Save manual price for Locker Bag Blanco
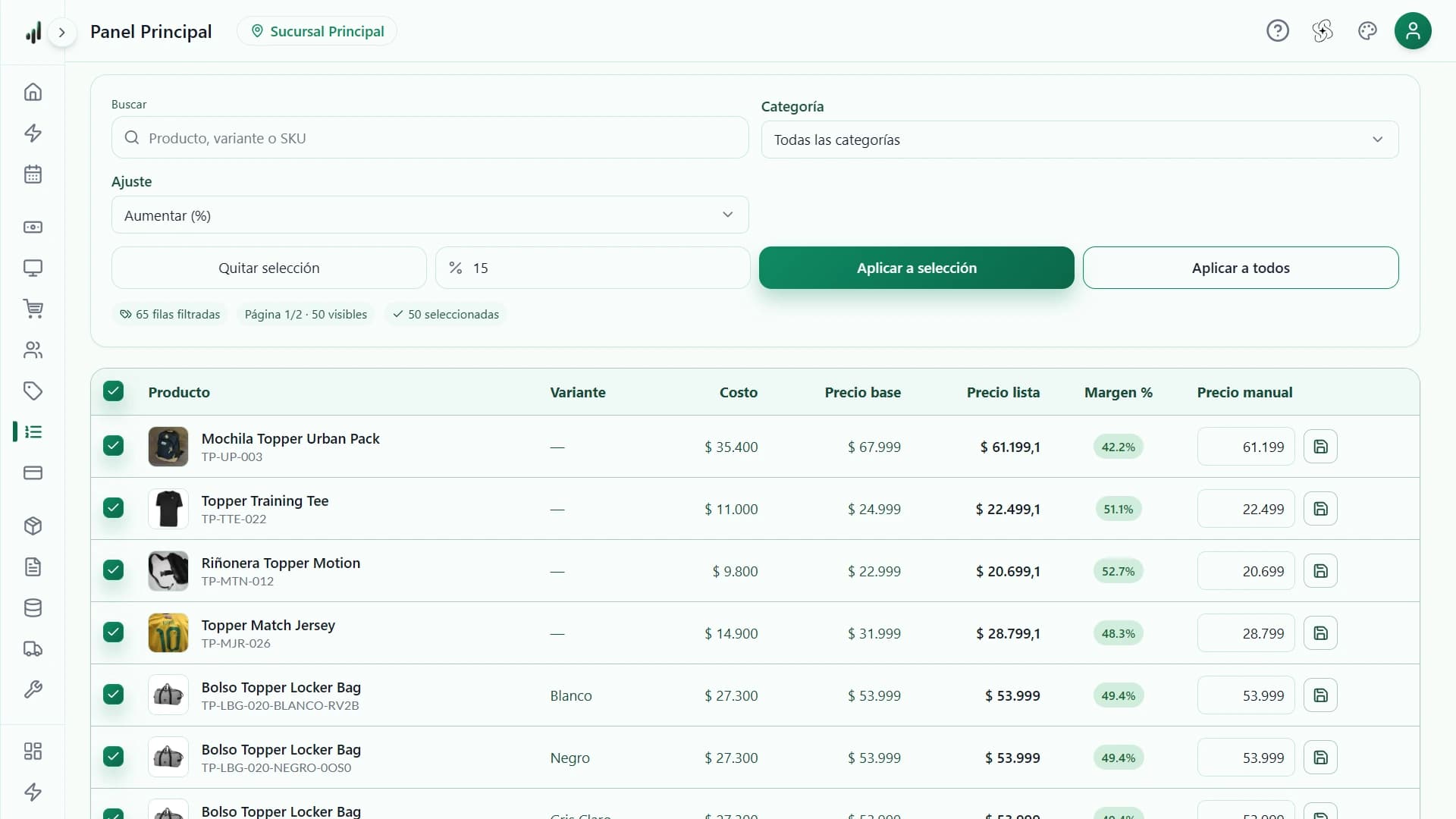This screenshot has width=1456, height=819. (x=1320, y=695)
